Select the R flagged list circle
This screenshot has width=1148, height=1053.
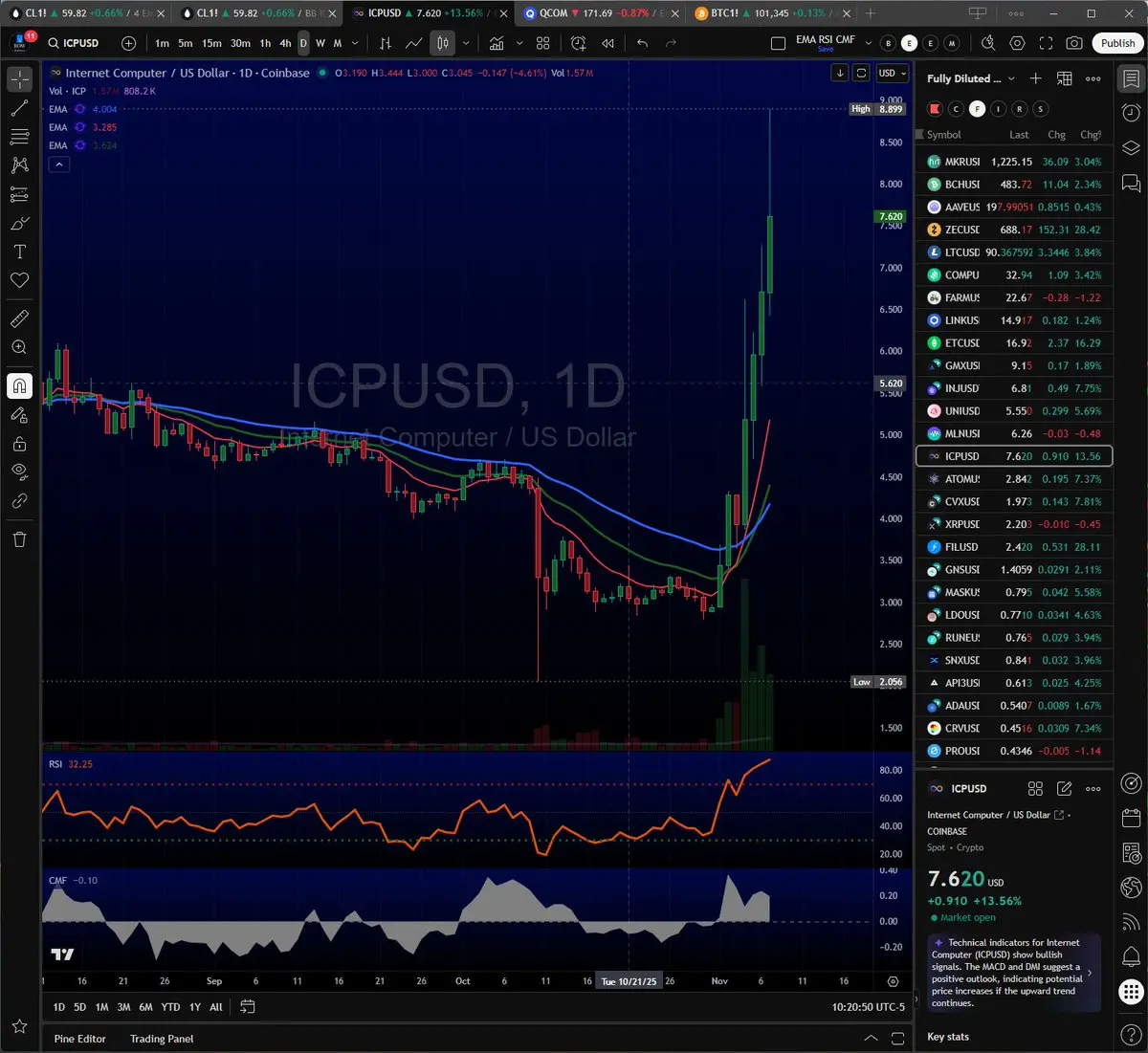[1019, 109]
